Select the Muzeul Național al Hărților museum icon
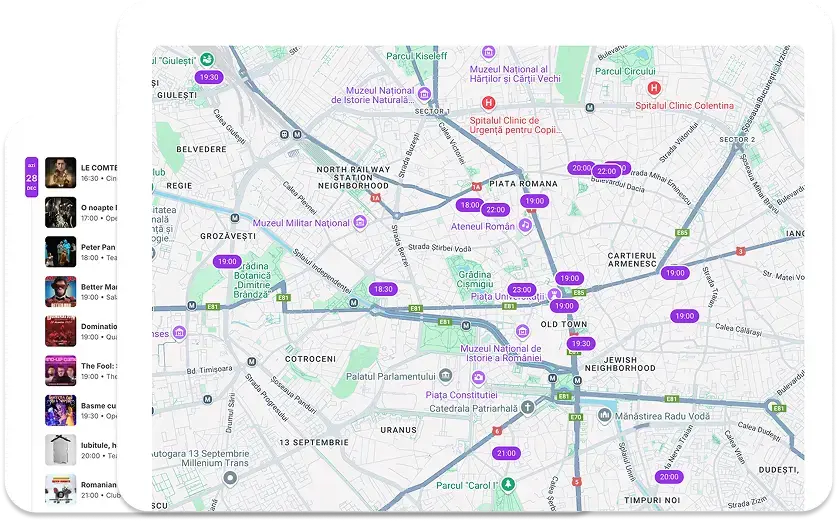Screen dimensions: 837x521 (x=488, y=52)
